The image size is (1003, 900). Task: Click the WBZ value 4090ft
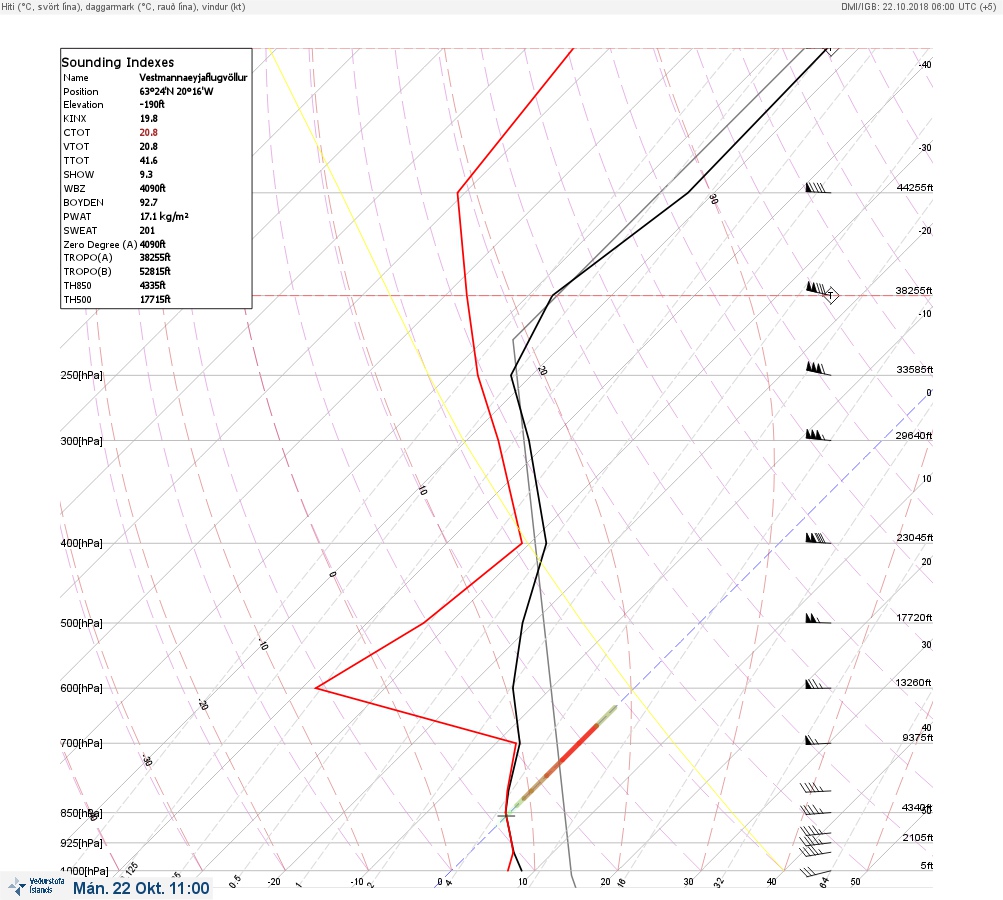[152, 189]
